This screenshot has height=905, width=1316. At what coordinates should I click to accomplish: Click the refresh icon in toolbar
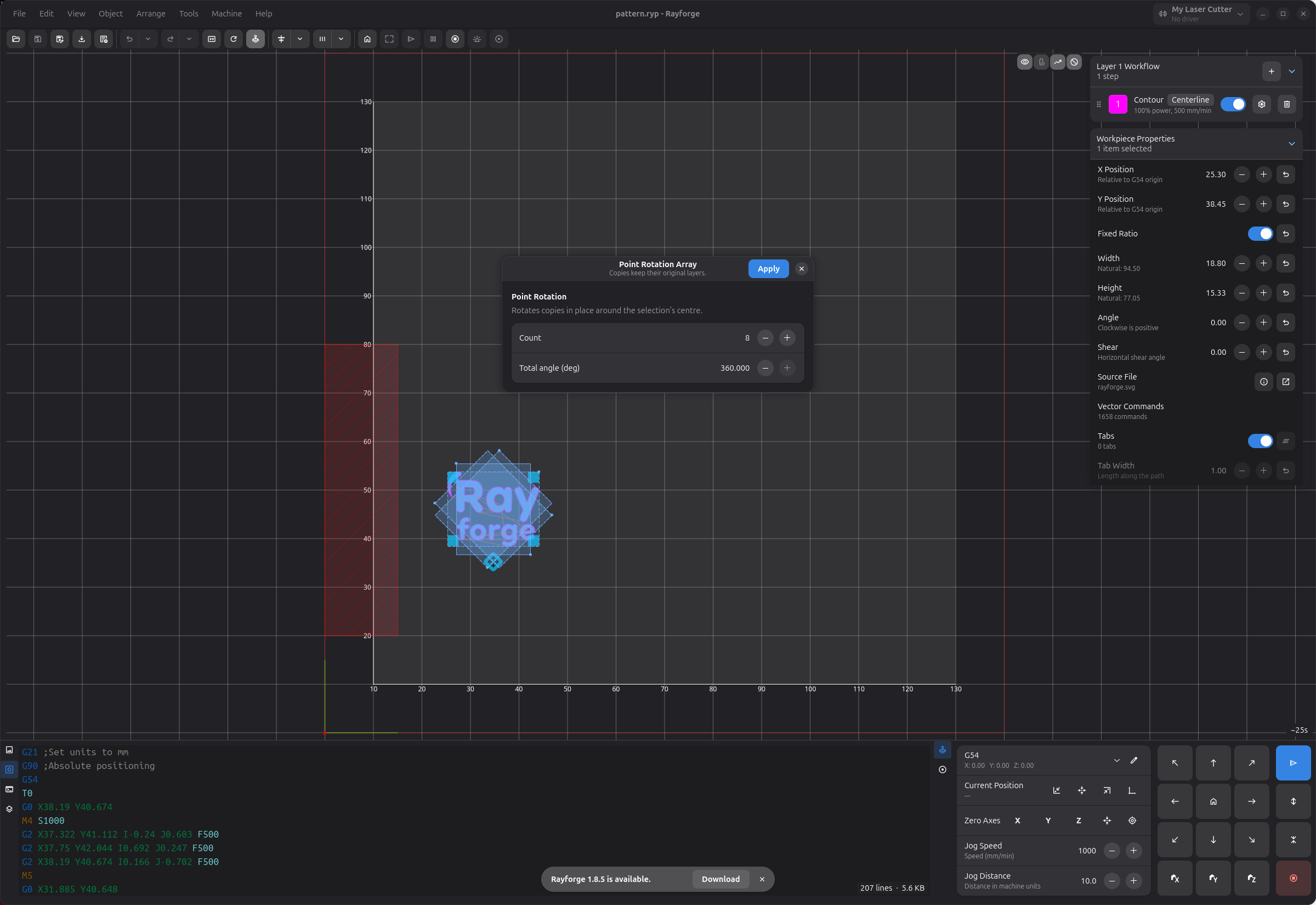point(234,39)
